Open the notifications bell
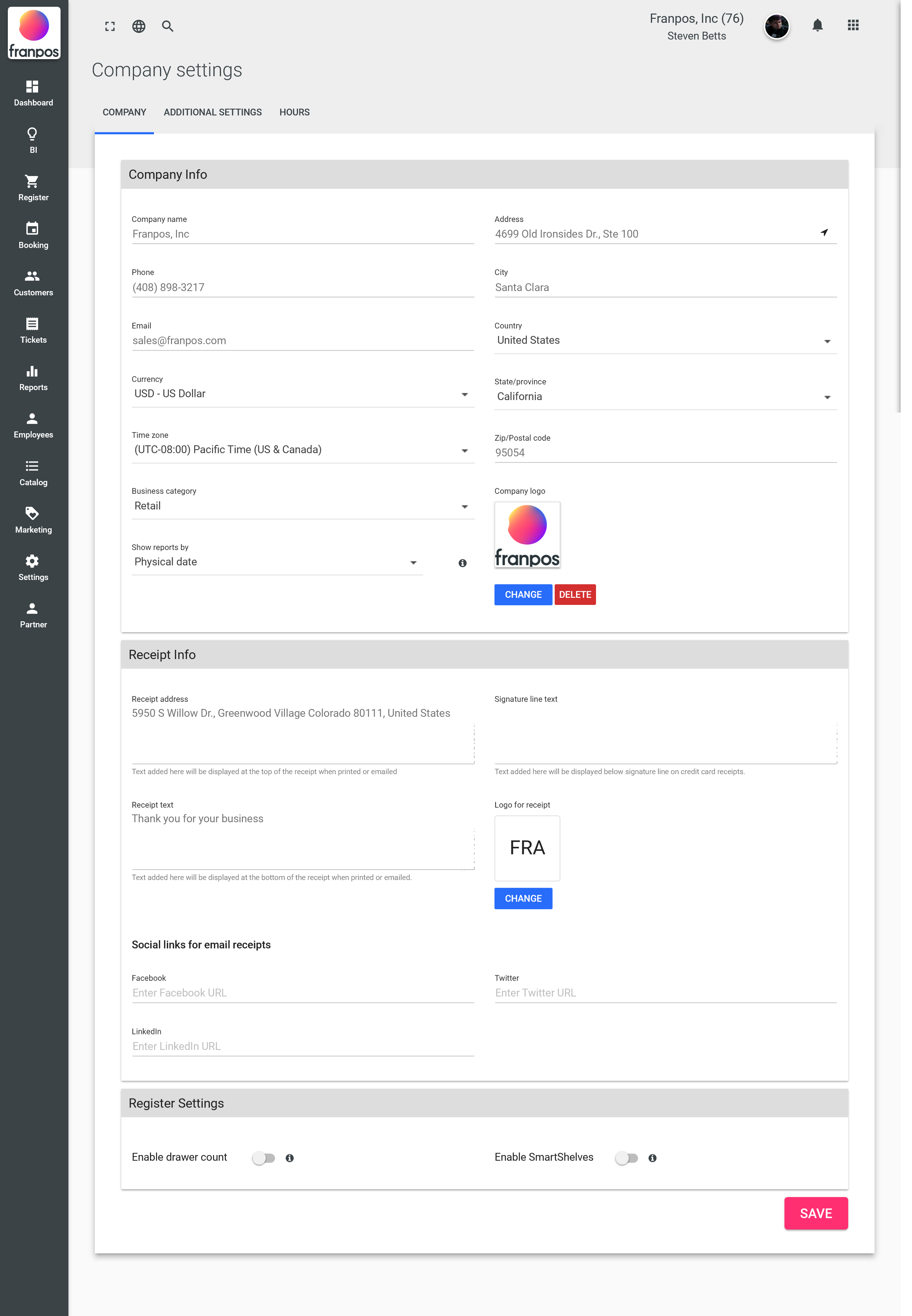912x1316 pixels. [x=817, y=25]
